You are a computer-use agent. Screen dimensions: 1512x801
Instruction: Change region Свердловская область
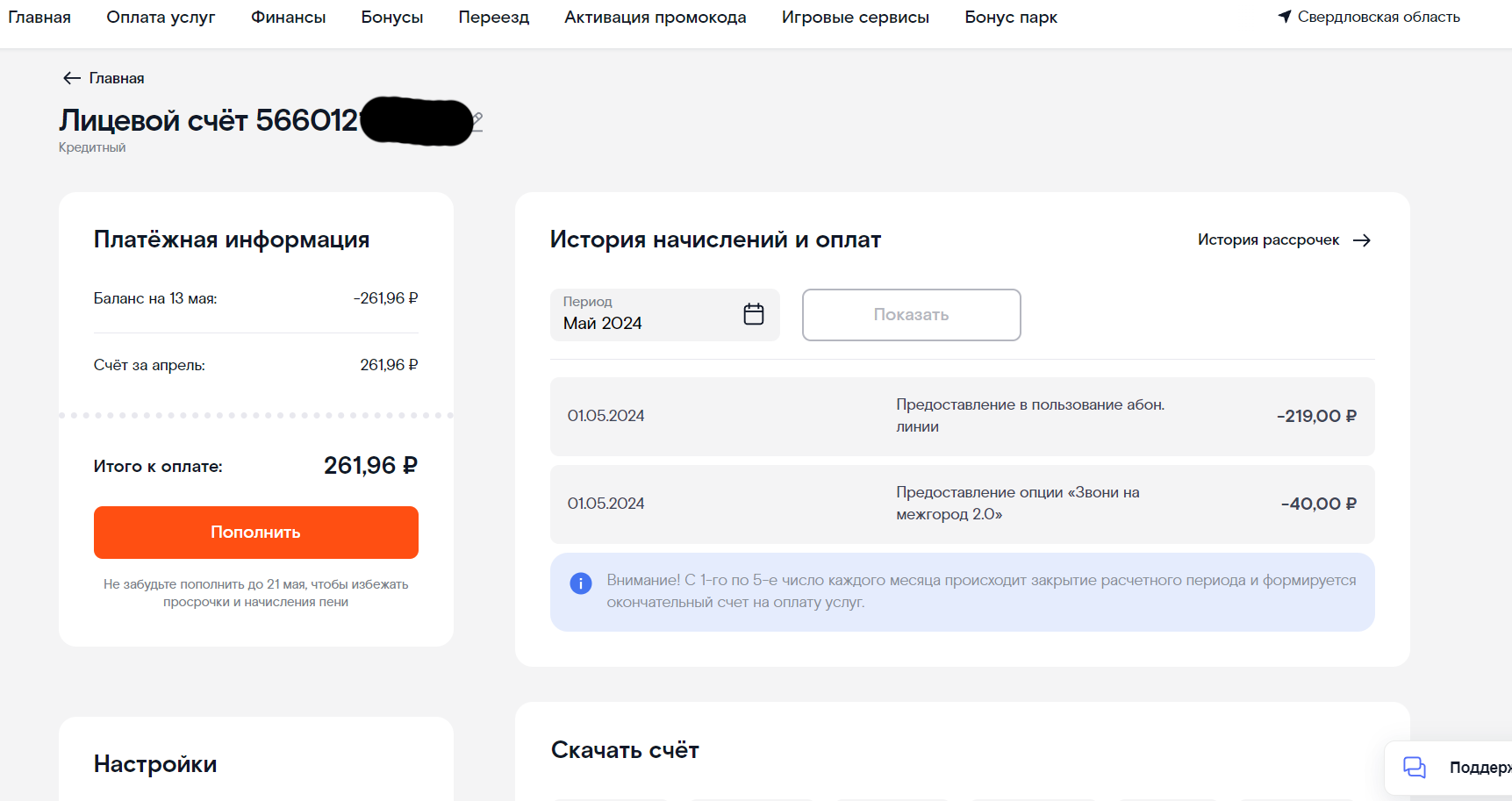pos(1379,17)
